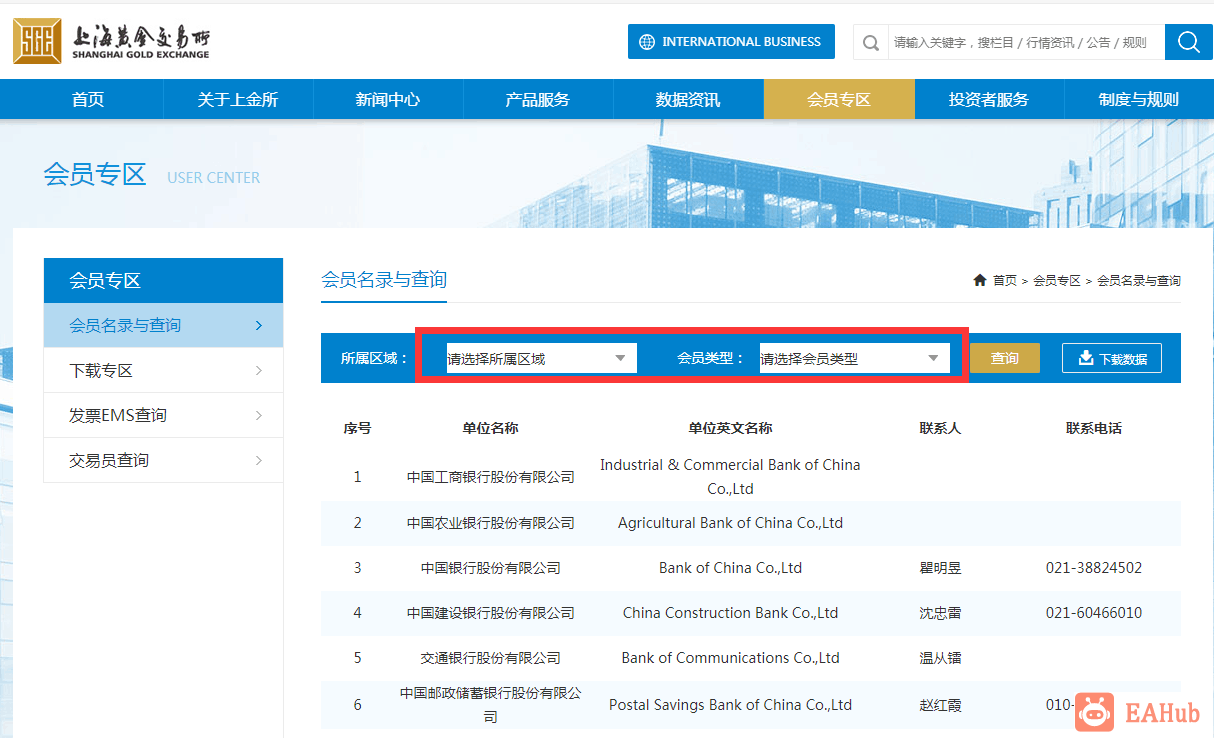Click chevron next to 交易员查询
Screen dimensions: 1214x738
pyautogui.click(x=259, y=460)
